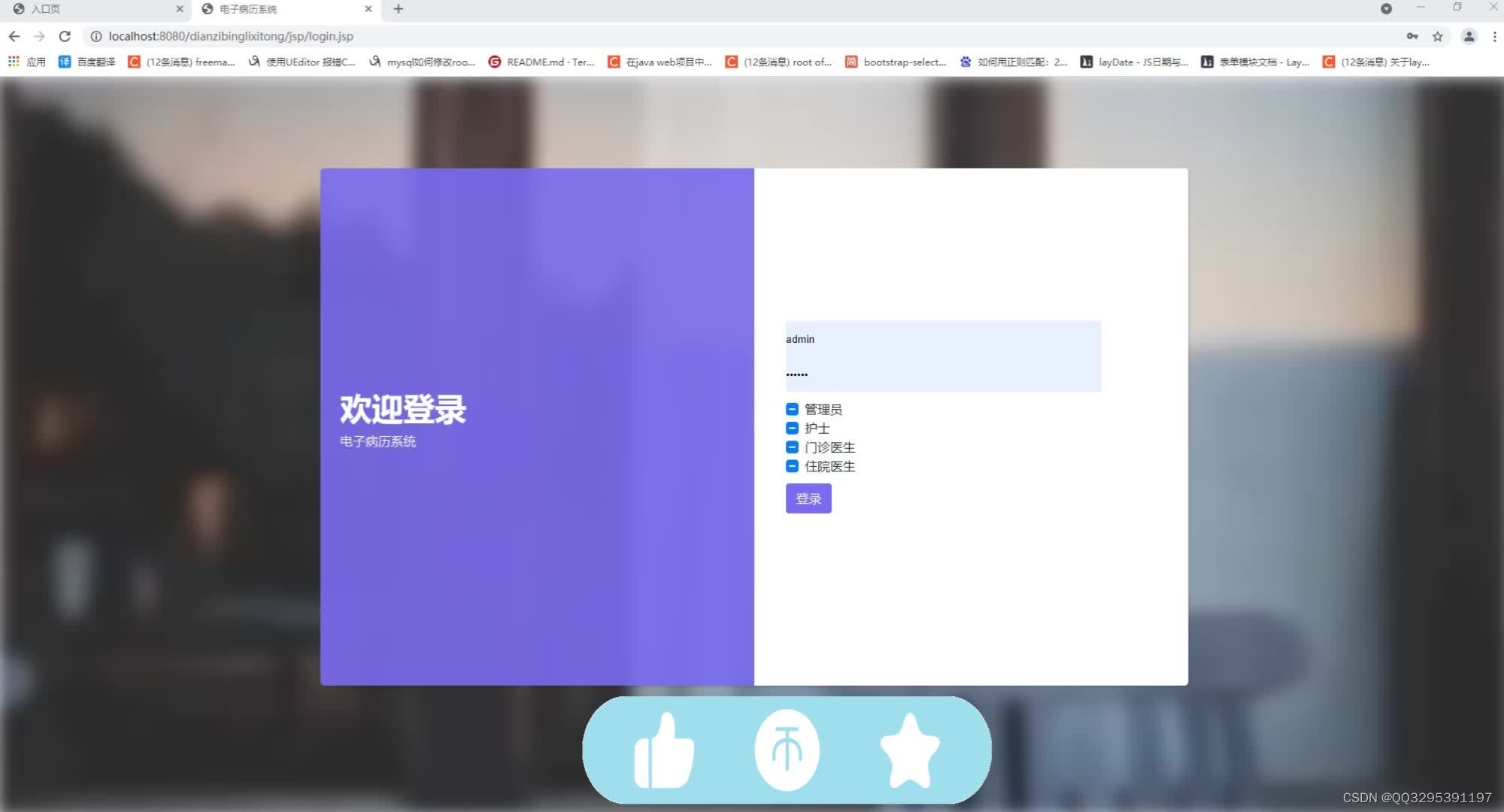Open the bootstrap-select bookmark
Screen dimensions: 1504x812
point(896,62)
